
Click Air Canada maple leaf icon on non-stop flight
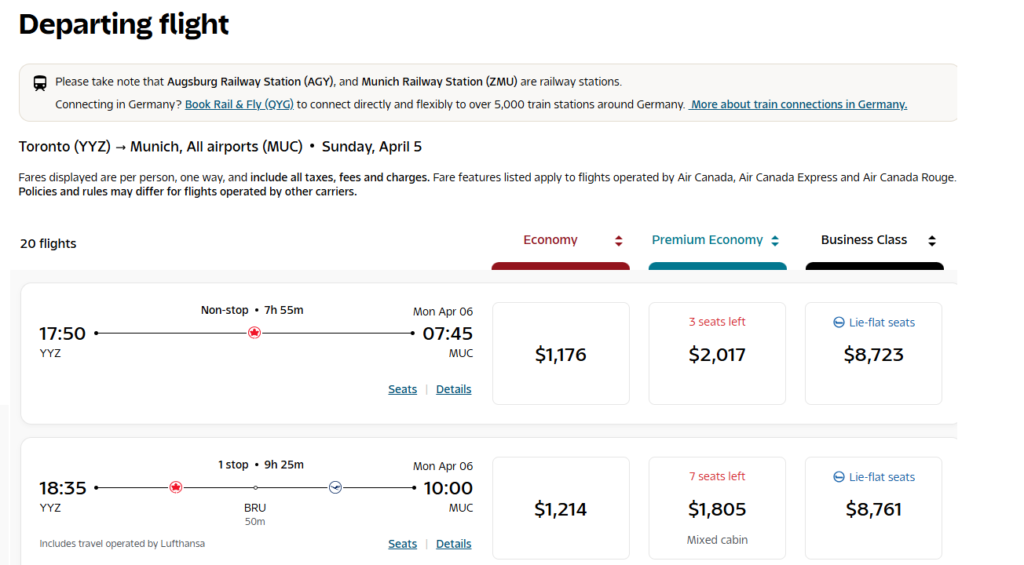point(254,333)
